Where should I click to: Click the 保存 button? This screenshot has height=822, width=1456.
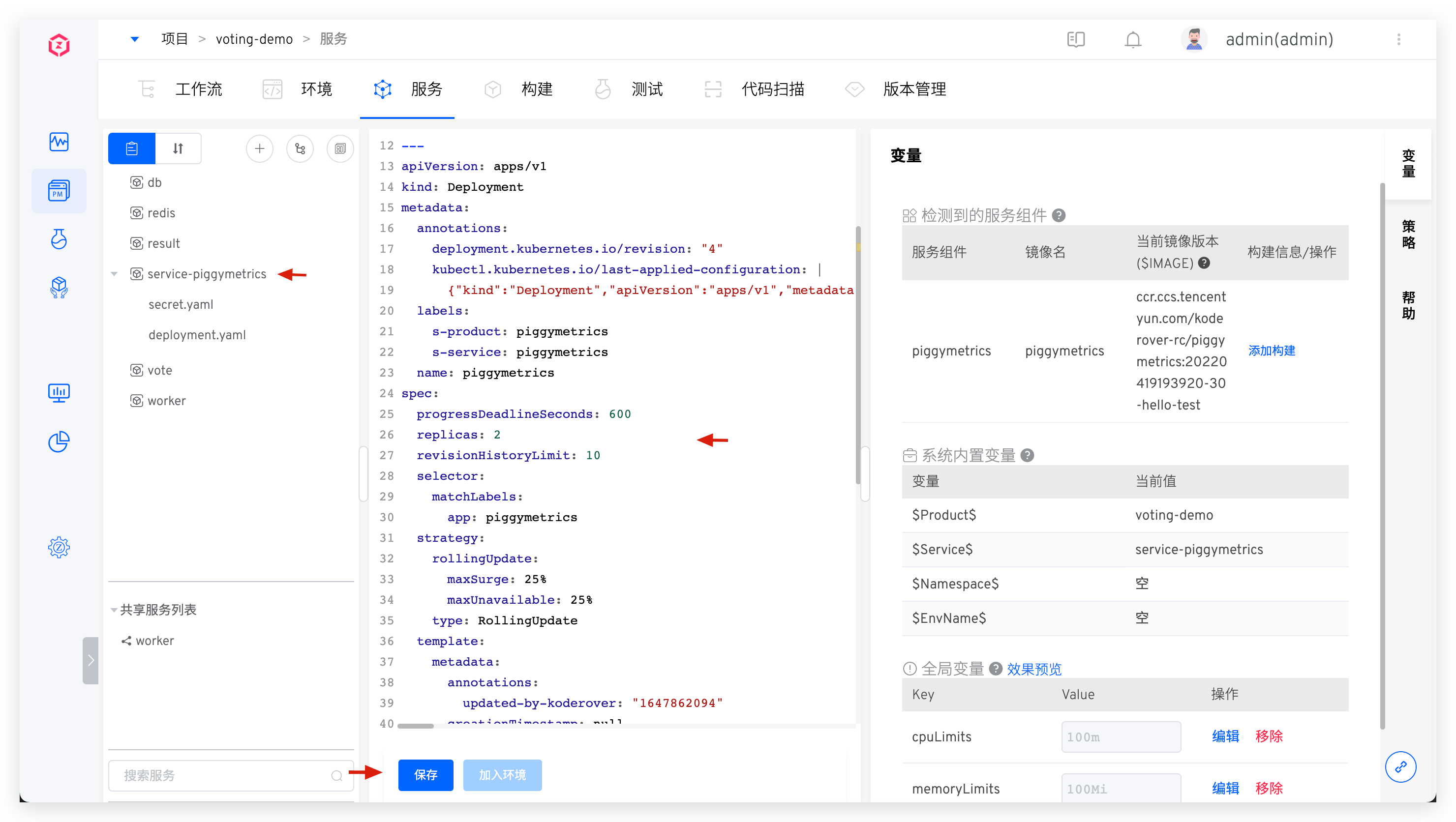[425, 774]
